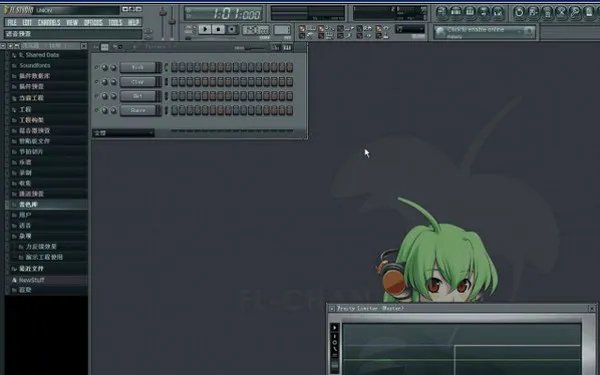Expand the Soundfonts folder in the browser

click(34, 65)
